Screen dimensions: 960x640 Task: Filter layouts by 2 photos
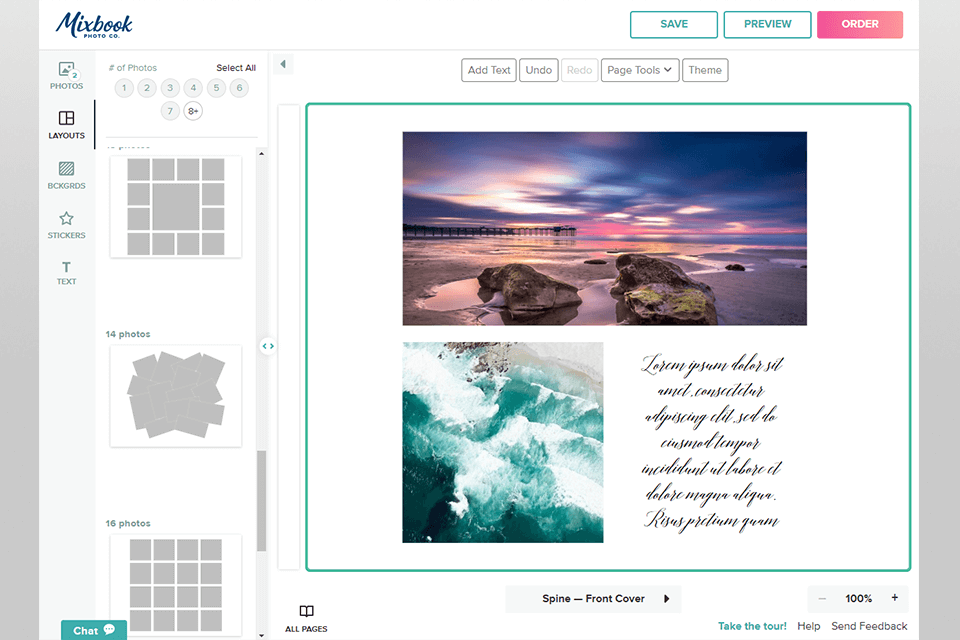pyautogui.click(x=147, y=88)
